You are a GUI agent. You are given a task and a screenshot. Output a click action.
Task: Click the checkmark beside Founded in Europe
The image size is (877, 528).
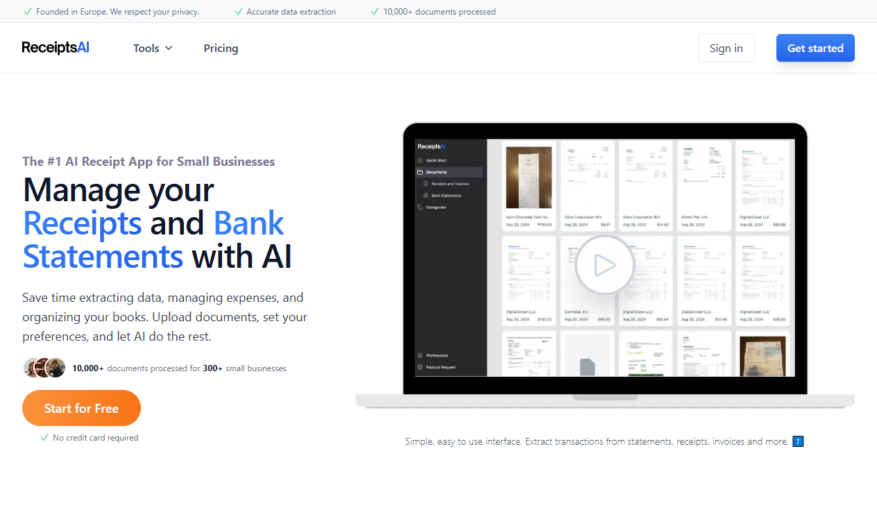point(27,11)
